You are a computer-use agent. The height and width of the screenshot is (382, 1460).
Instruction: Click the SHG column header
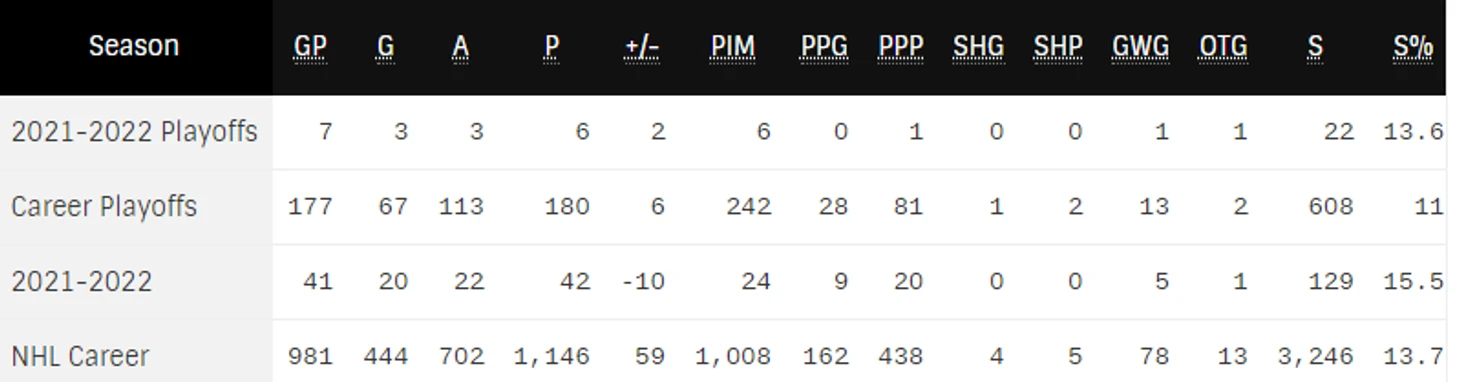pos(978,46)
